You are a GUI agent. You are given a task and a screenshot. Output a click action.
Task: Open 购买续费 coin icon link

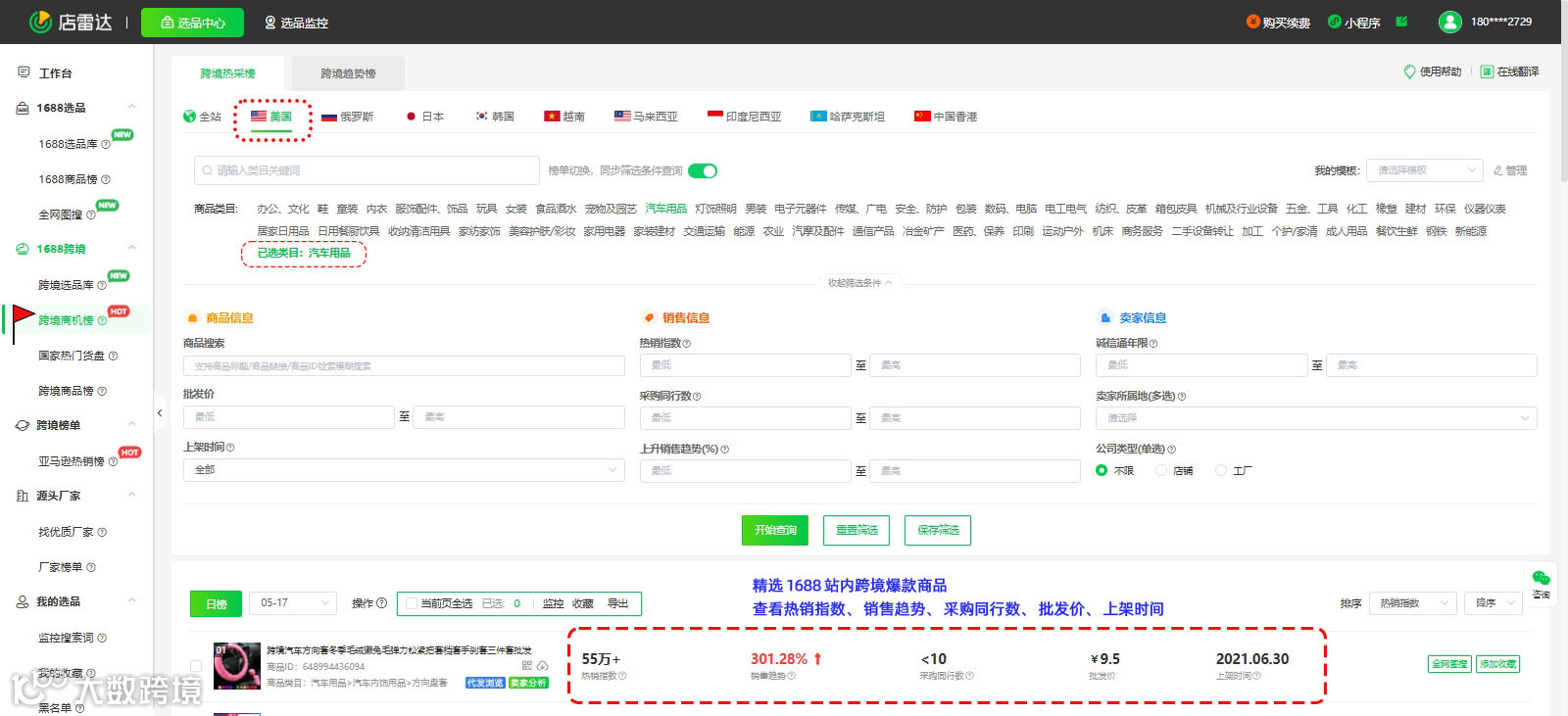tap(1252, 22)
